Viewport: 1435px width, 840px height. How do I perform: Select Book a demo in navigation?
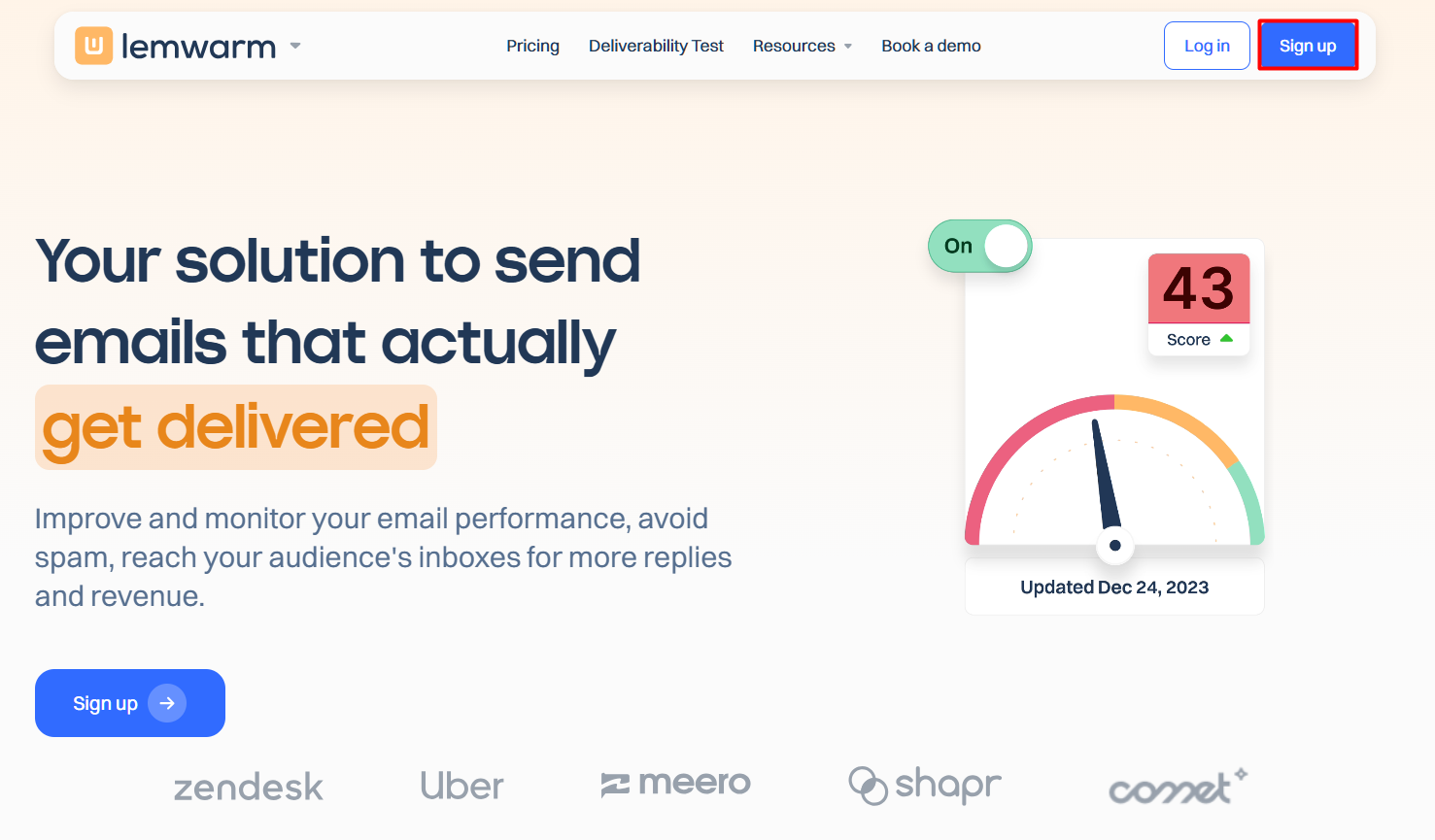pos(931,46)
